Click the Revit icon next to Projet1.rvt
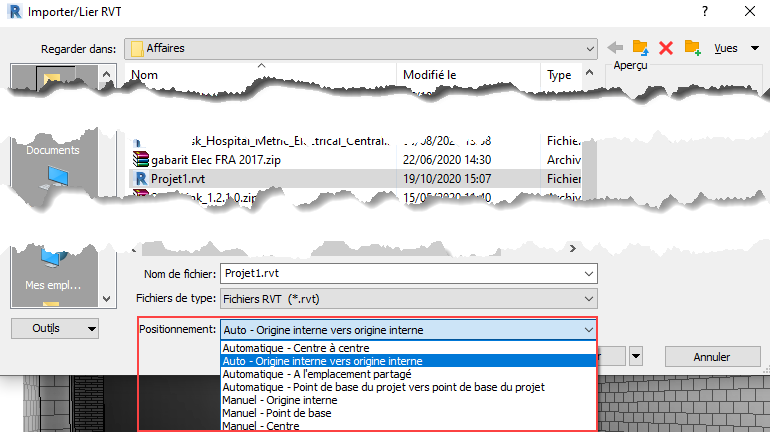This screenshot has height=432, width=770. [x=141, y=179]
